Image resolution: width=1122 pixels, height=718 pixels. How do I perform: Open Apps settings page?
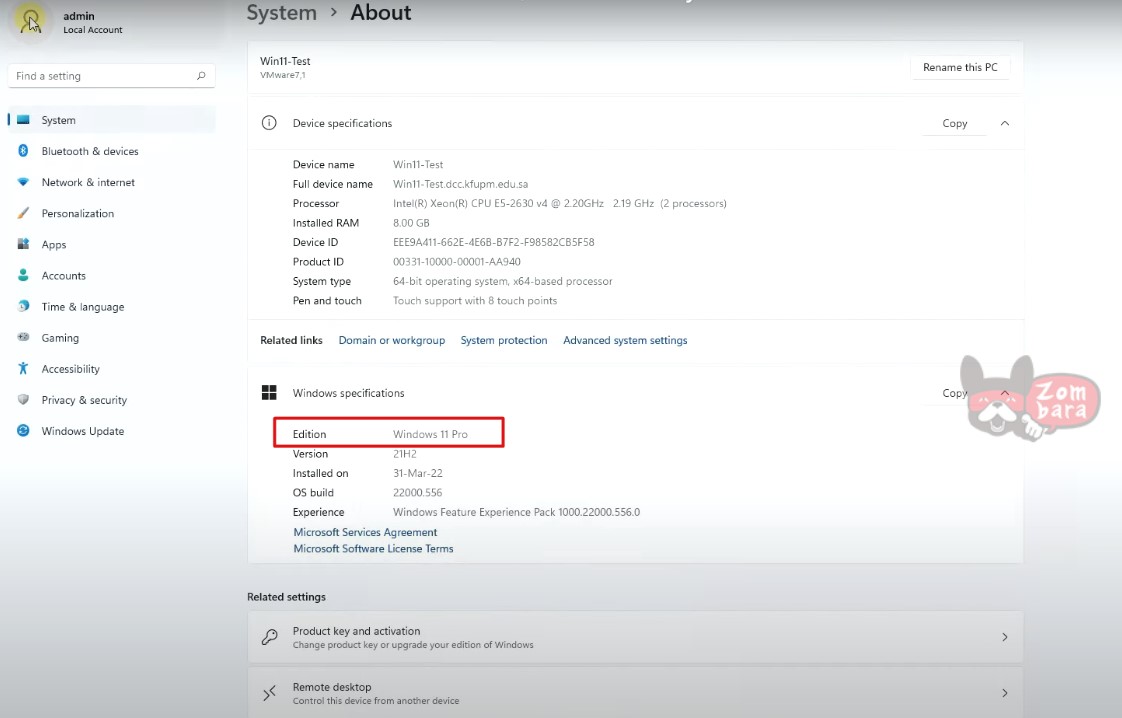[111, 244]
